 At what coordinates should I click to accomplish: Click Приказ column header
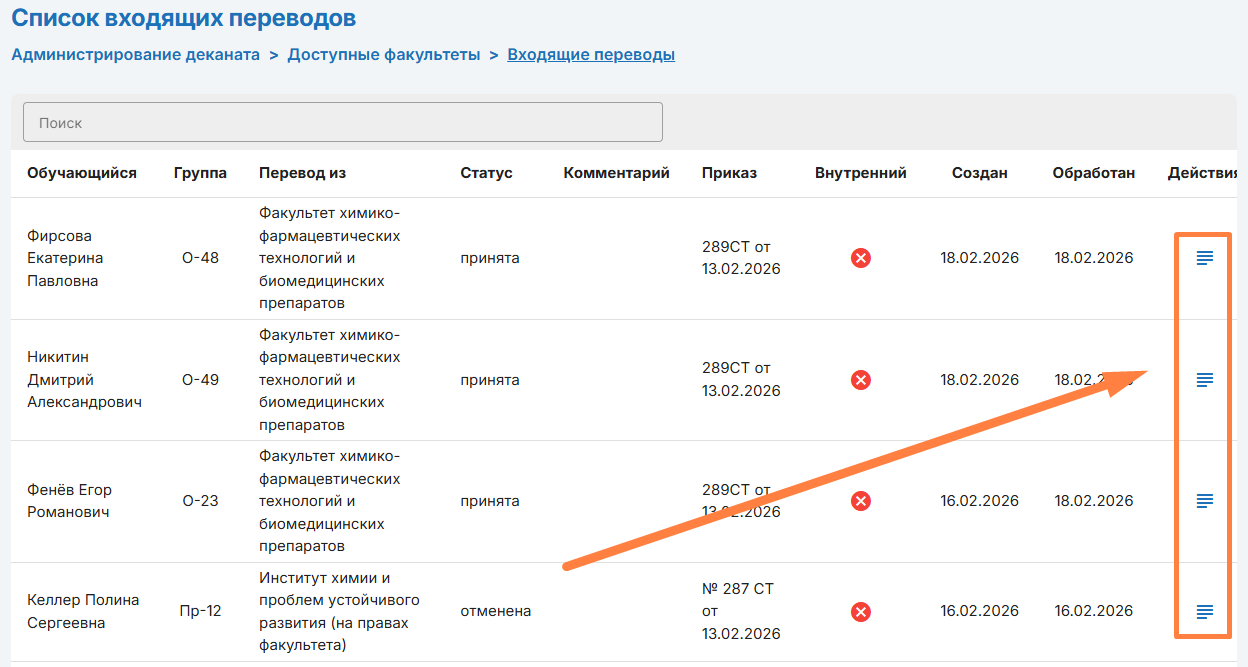point(729,173)
